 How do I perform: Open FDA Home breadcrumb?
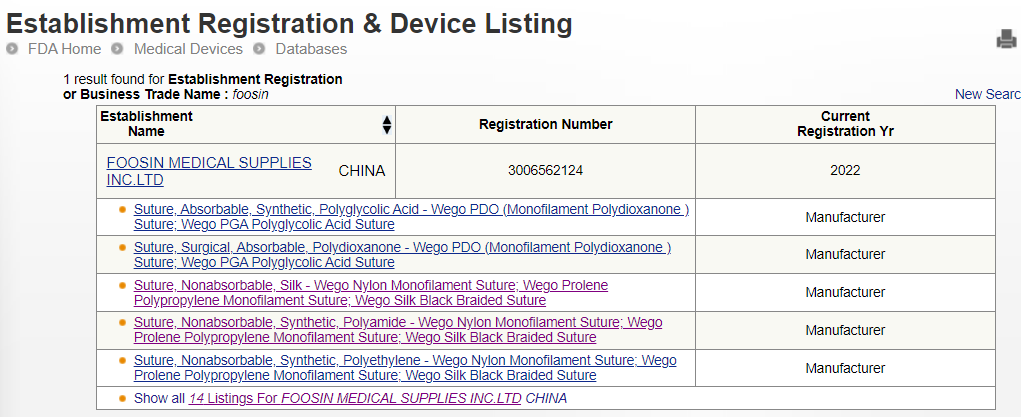coord(64,49)
